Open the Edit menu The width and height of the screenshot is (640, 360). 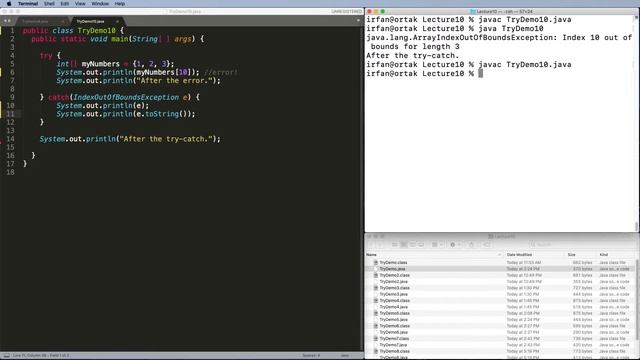pos(65,4)
